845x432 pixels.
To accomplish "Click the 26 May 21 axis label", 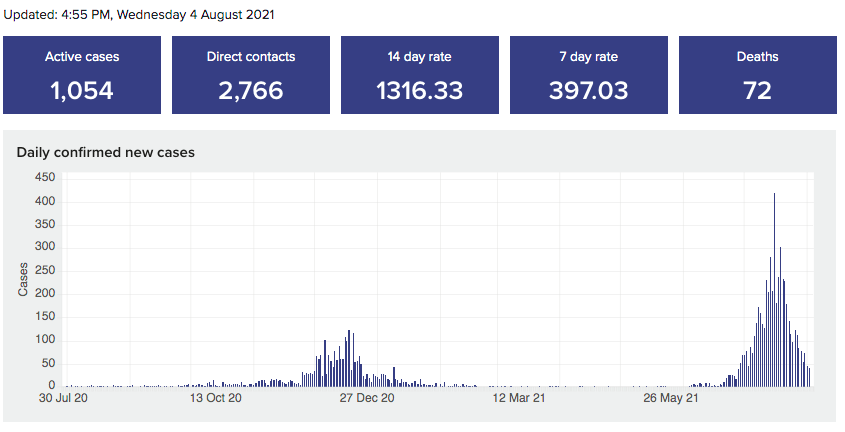I will click(x=671, y=398).
